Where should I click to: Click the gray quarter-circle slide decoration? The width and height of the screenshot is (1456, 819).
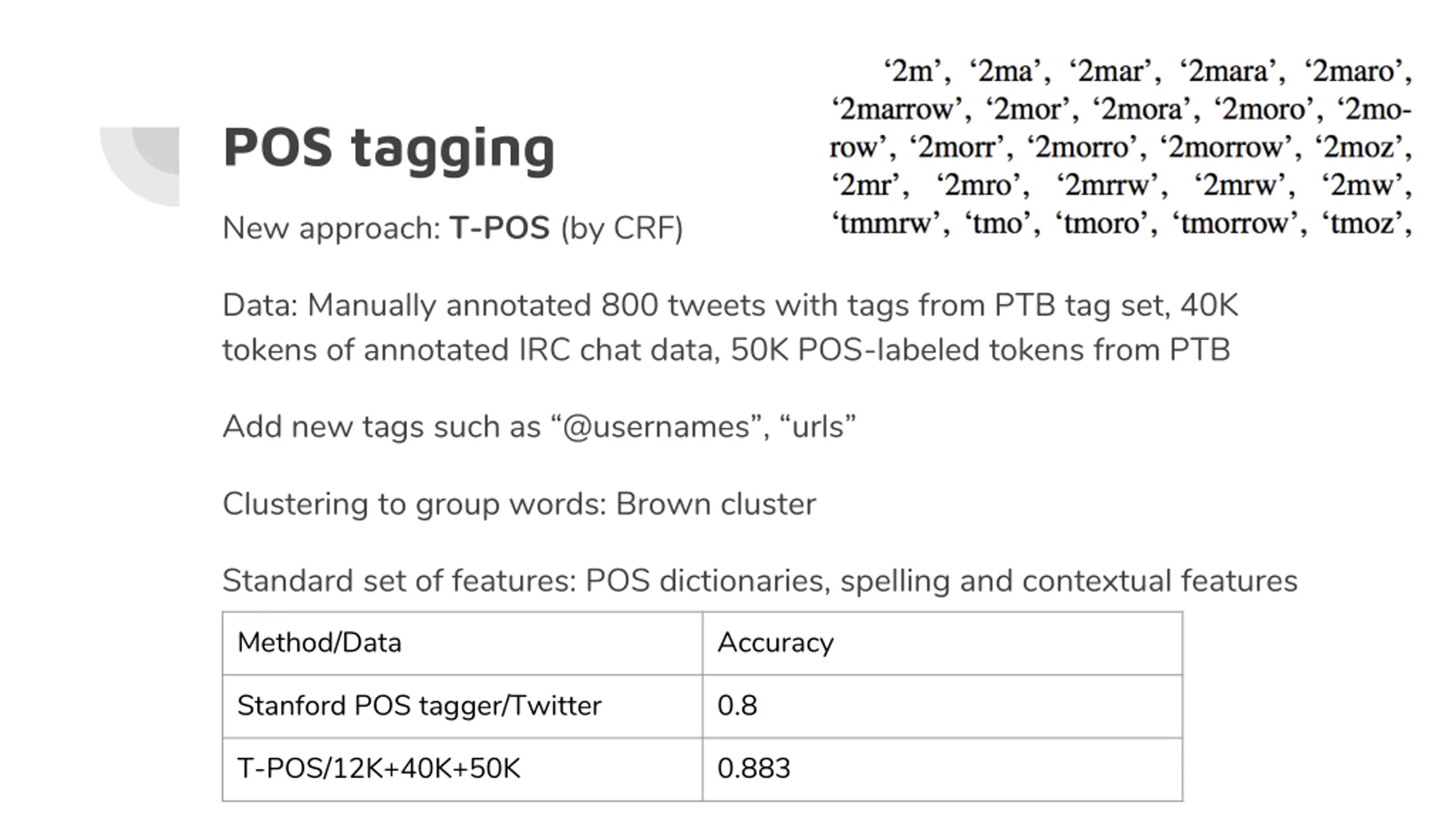pyautogui.click(x=140, y=166)
